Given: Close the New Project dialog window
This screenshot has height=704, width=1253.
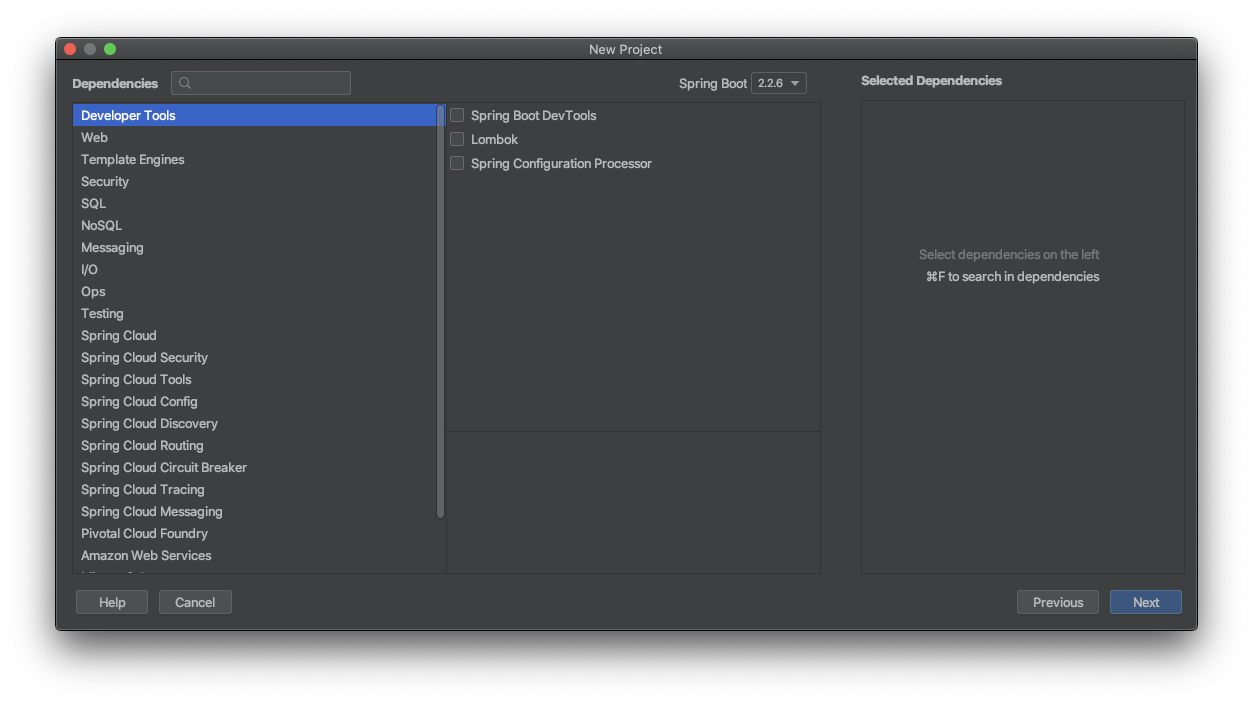Looking at the screenshot, I should coord(70,49).
